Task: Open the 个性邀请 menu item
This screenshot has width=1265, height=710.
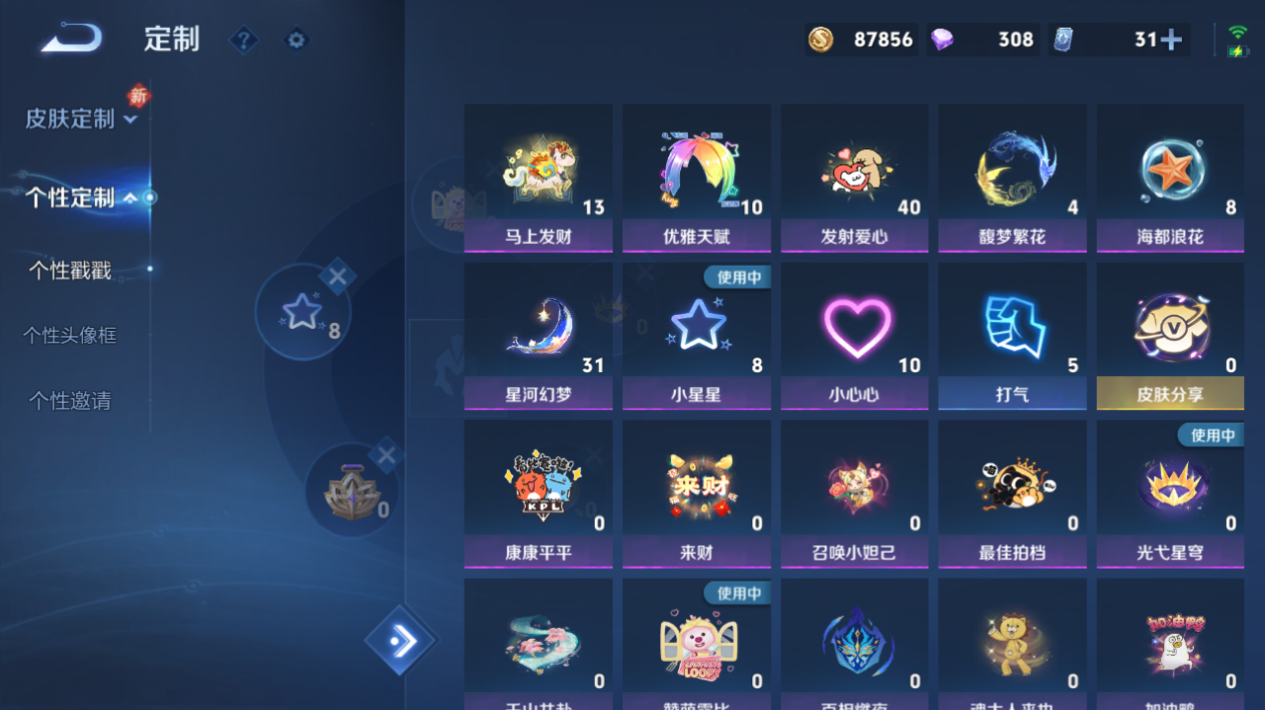Action: point(70,401)
